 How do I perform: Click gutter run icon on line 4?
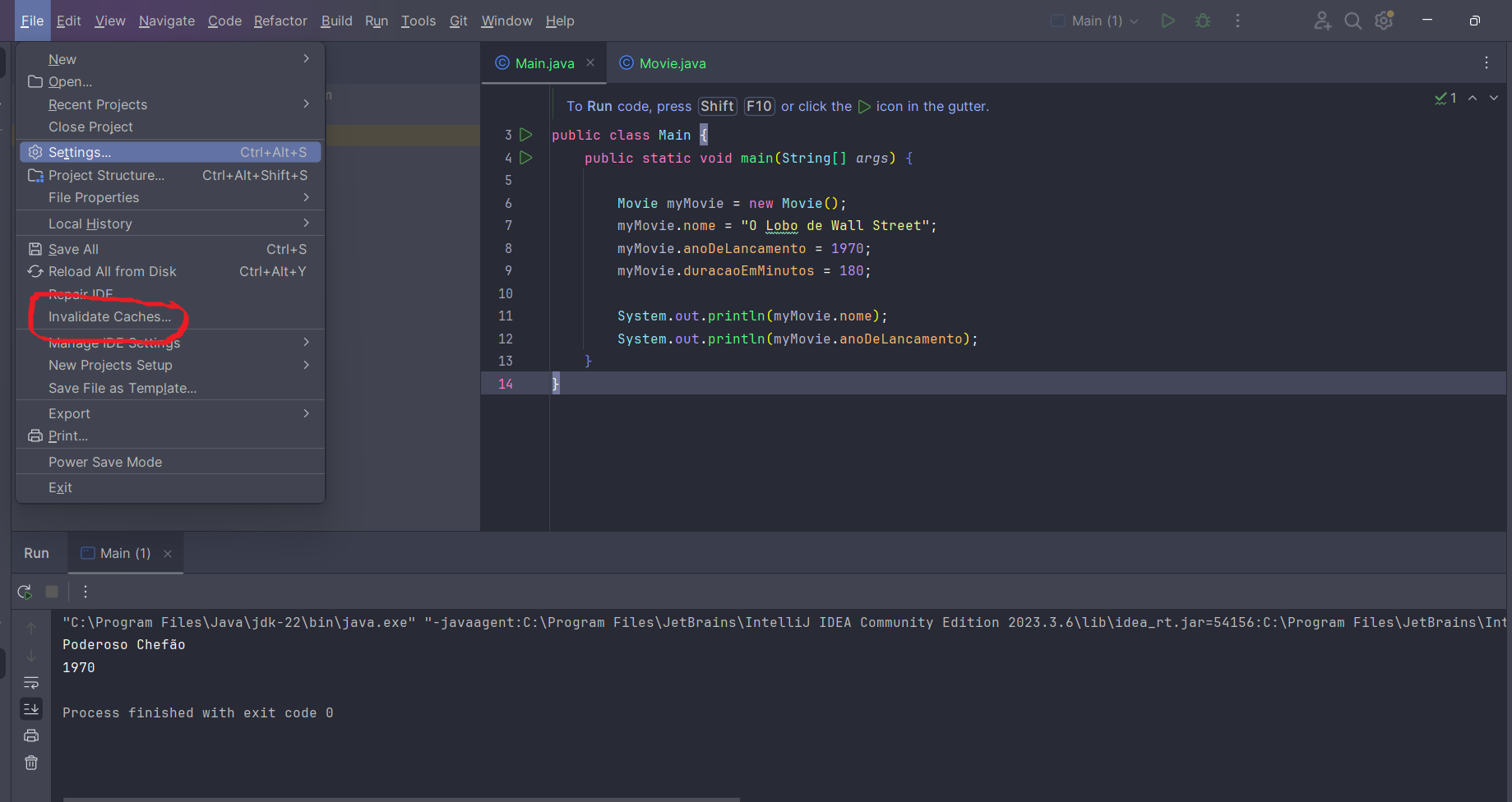(526, 158)
